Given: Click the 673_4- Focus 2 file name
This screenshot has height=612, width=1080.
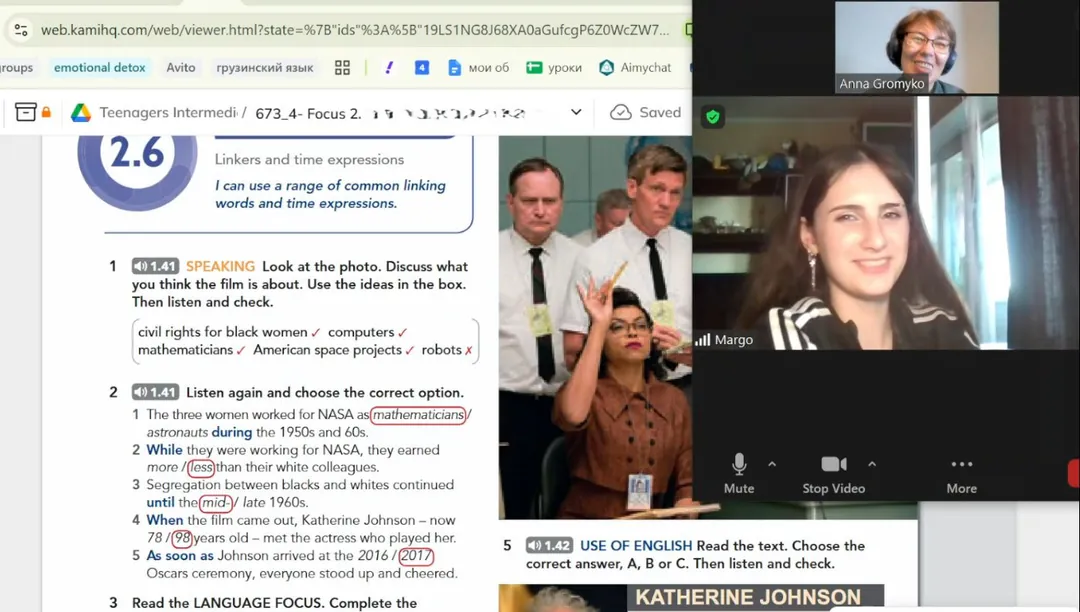Looking at the screenshot, I should click(x=308, y=114).
